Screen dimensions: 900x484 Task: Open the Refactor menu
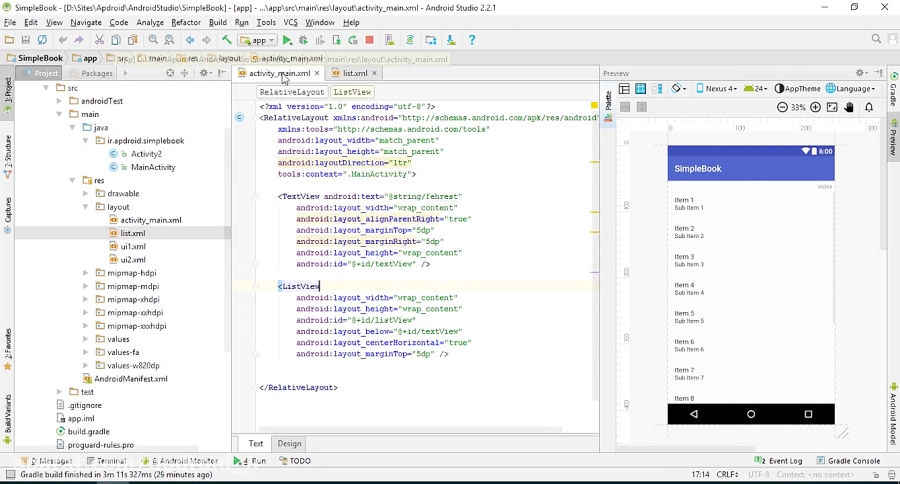(x=186, y=22)
